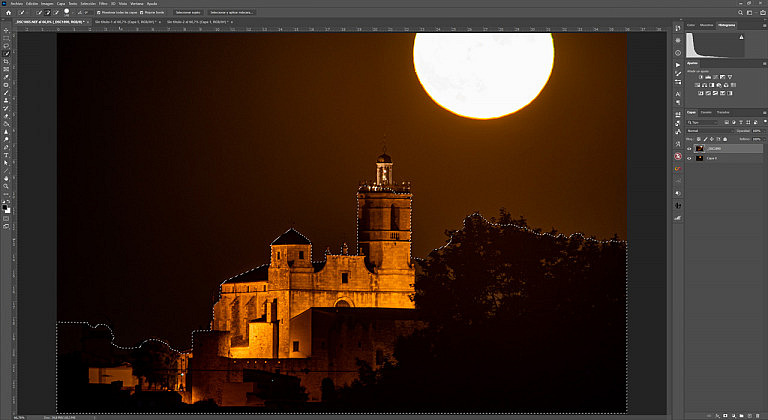Toggle visibility of the Capa 0 layer
This screenshot has width=768, height=420.
tap(690, 158)
